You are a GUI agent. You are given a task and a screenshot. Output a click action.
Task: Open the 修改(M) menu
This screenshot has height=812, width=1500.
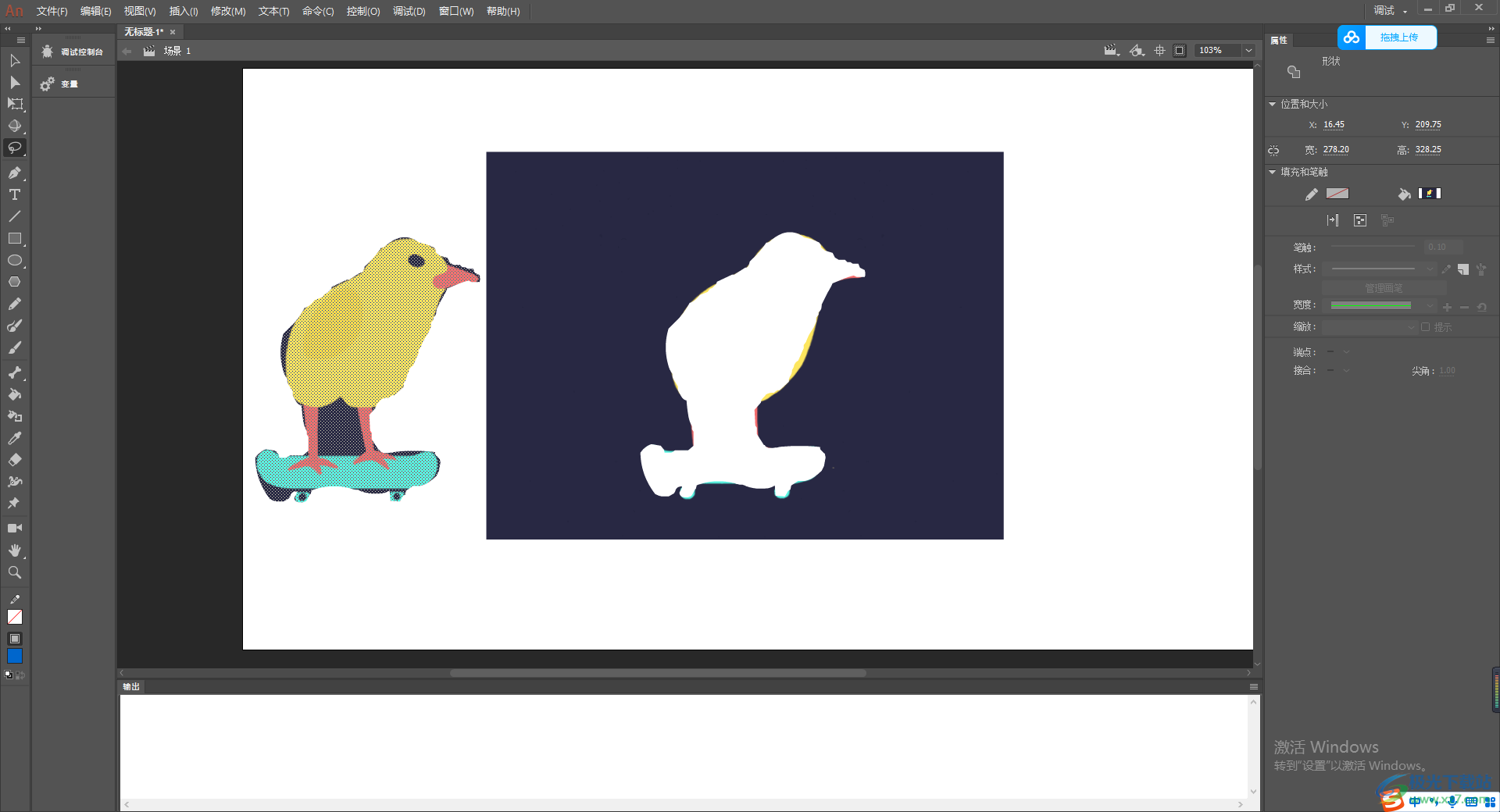point(228,11)
